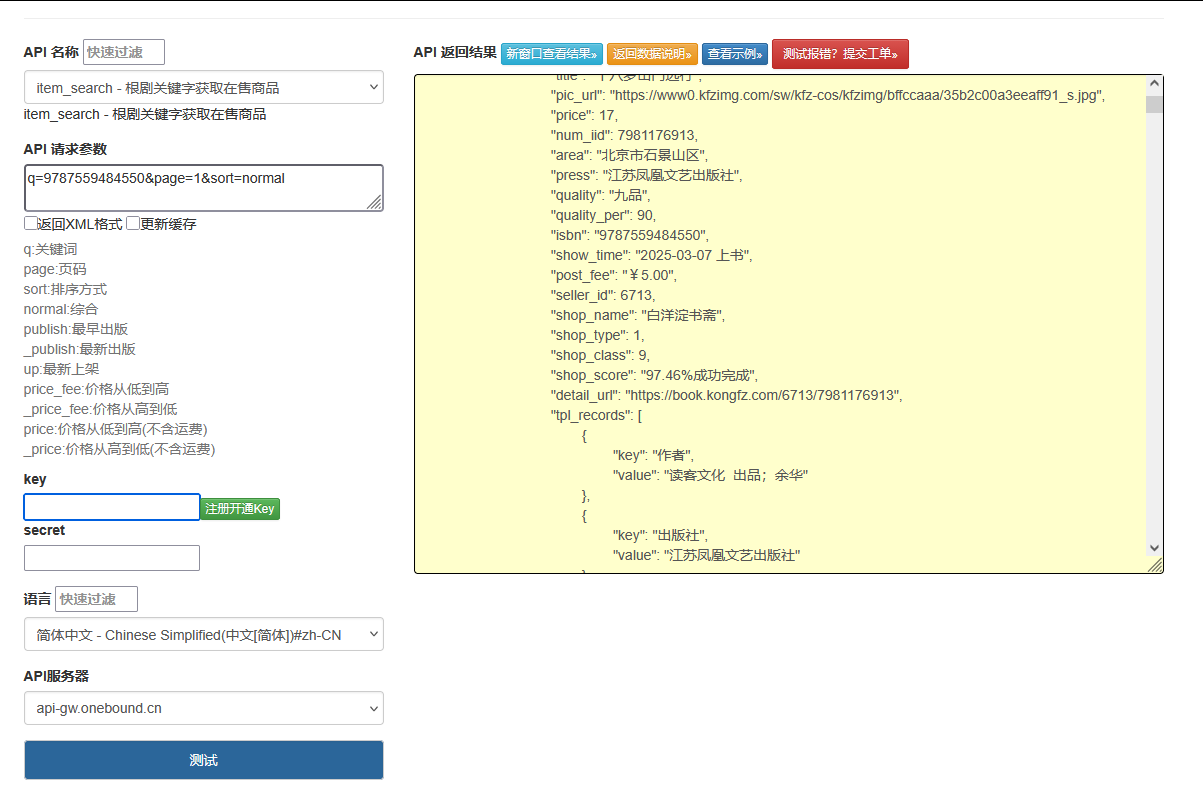This screenshot has height=791, width=1203.
Task: Expand the 语言 简体中文 language dropdown
Action: point(203,634)
